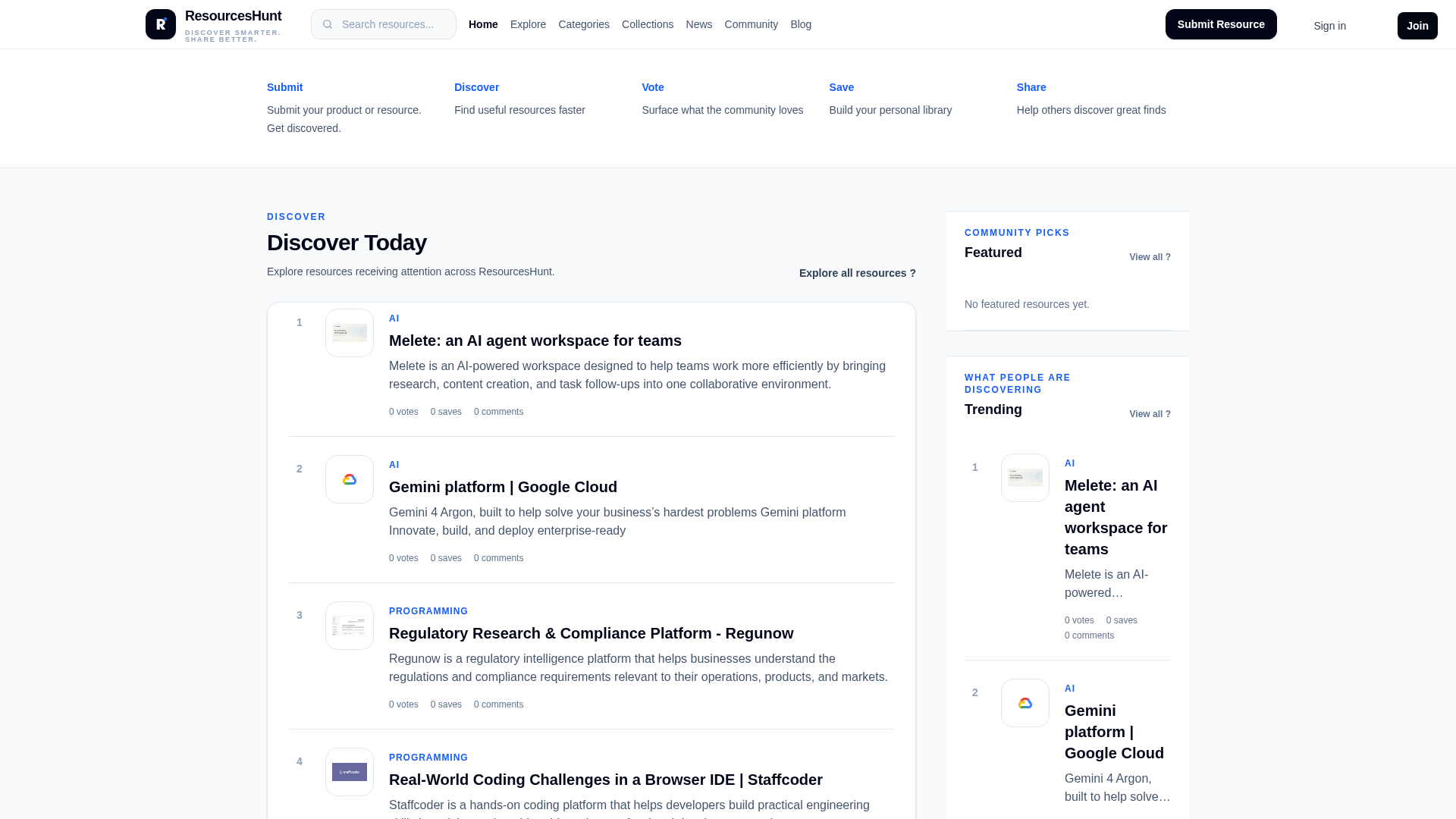Image resolution: width=1456 pixels, height=819 pixels.
Task: Open News in top navigation
Action: coord(699,24)
